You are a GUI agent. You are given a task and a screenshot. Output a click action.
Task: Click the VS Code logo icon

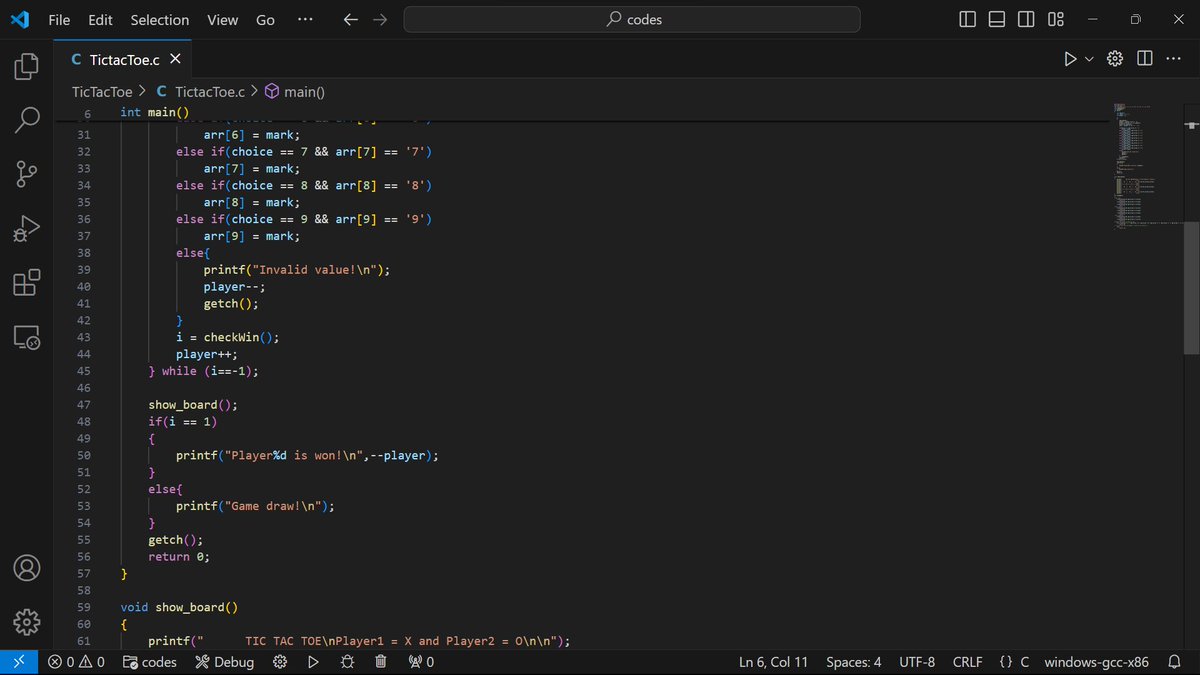tap(19, 20)
